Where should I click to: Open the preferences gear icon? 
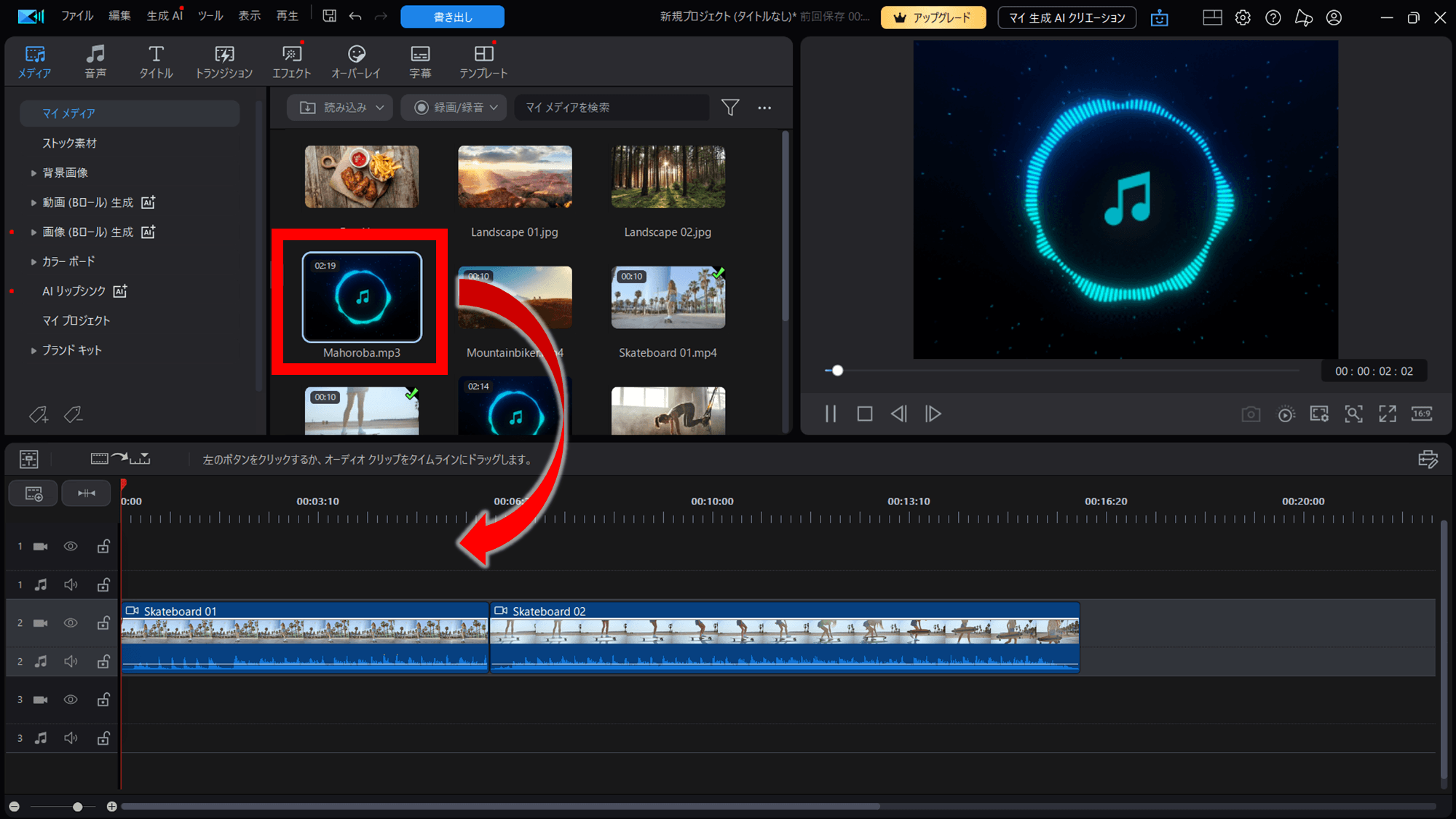[x=1243, y=17]
